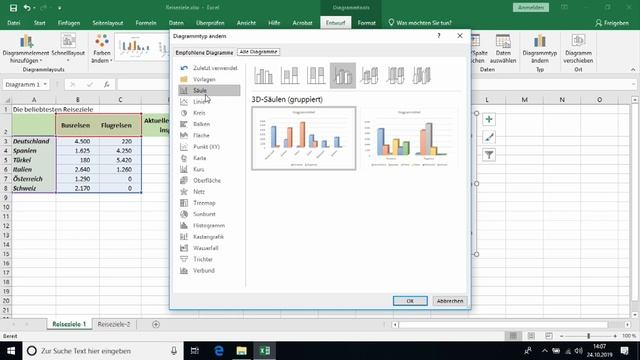
Task: Close the Diagrammtyp ändern dialog
Action: (460, 36)
